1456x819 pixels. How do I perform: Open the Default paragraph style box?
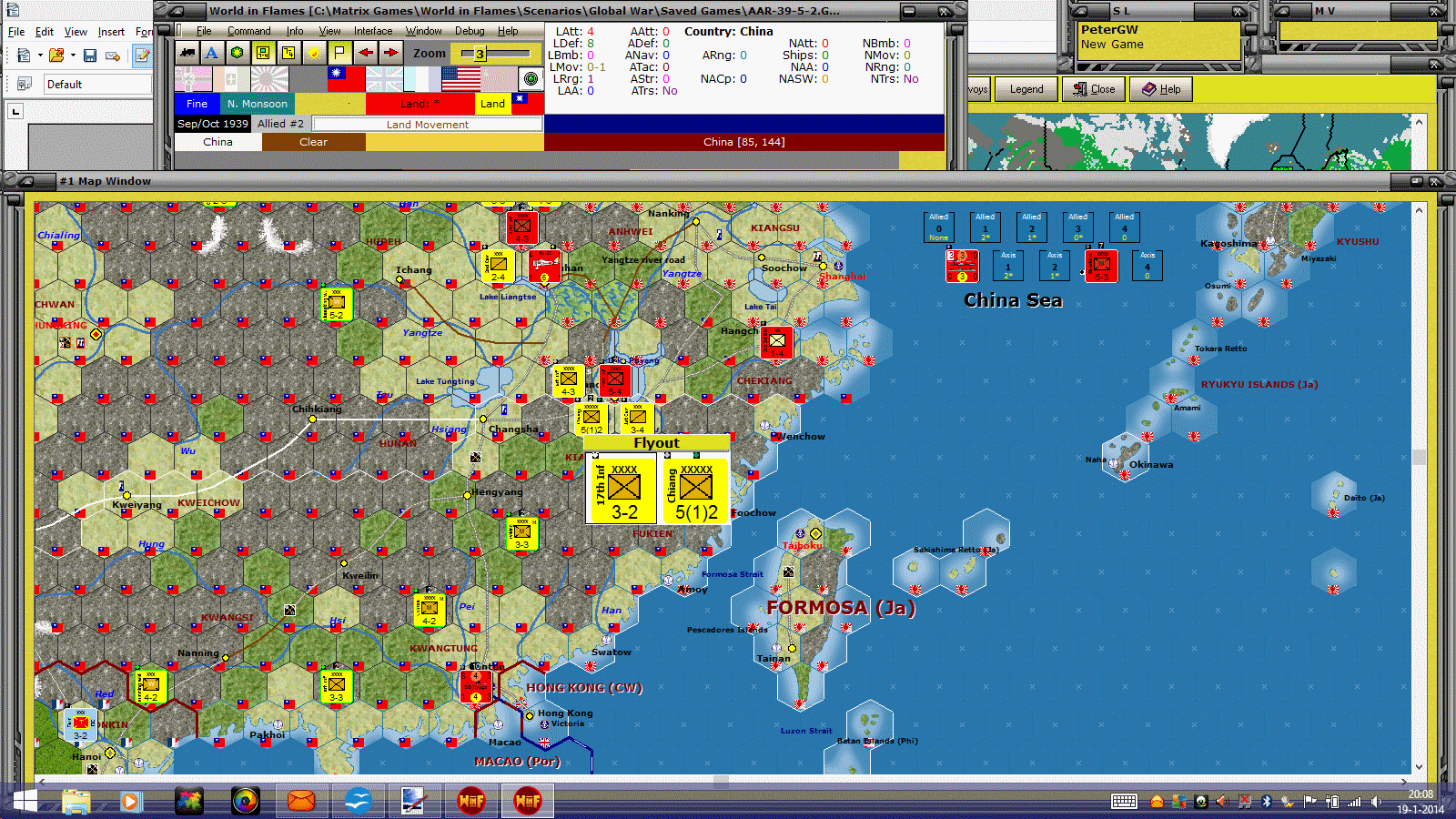(98, 85)
